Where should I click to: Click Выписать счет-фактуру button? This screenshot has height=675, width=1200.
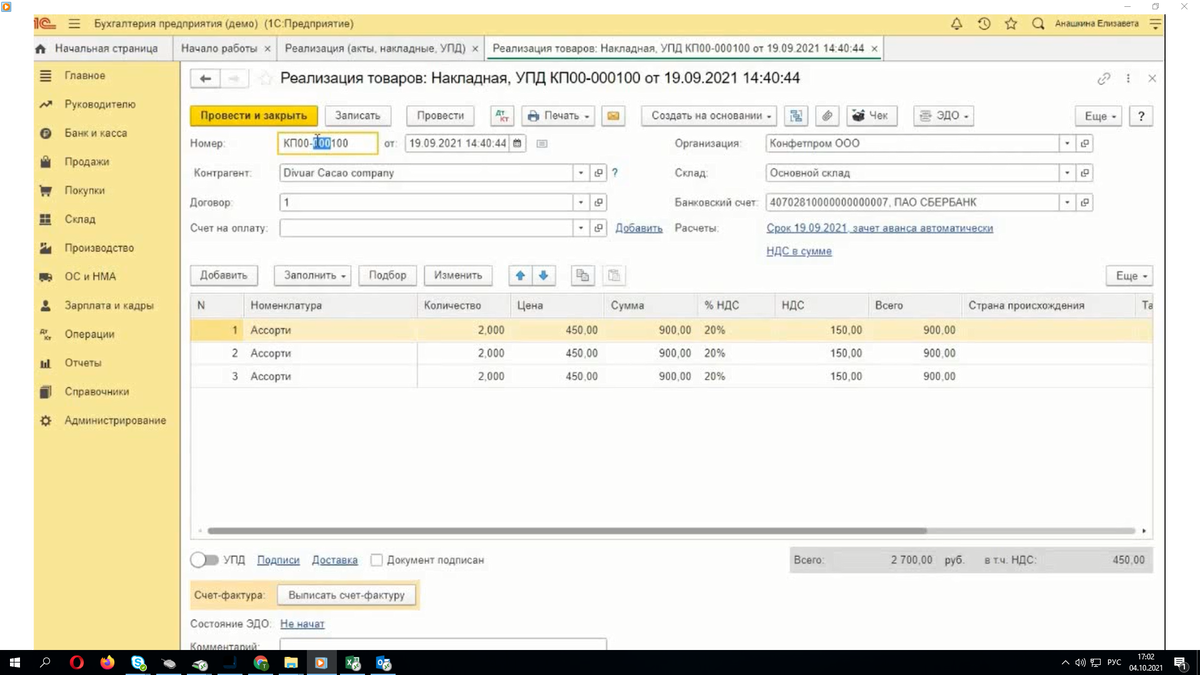[346, 595]
